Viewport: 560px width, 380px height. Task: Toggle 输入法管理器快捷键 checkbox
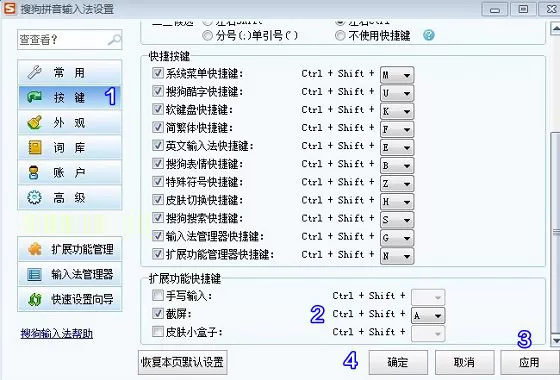pos(158,236)
